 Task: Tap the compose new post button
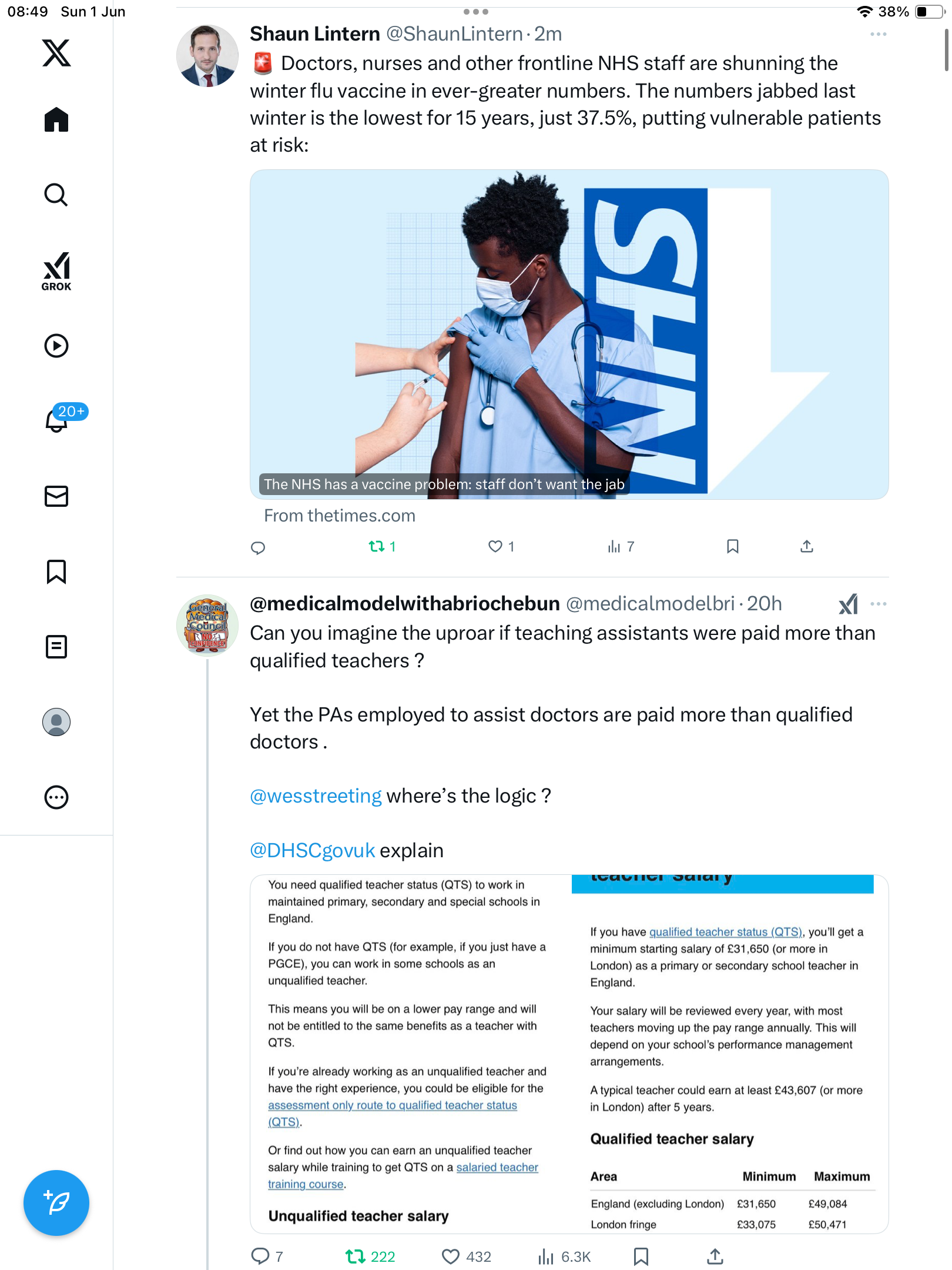click(56, 1203)
